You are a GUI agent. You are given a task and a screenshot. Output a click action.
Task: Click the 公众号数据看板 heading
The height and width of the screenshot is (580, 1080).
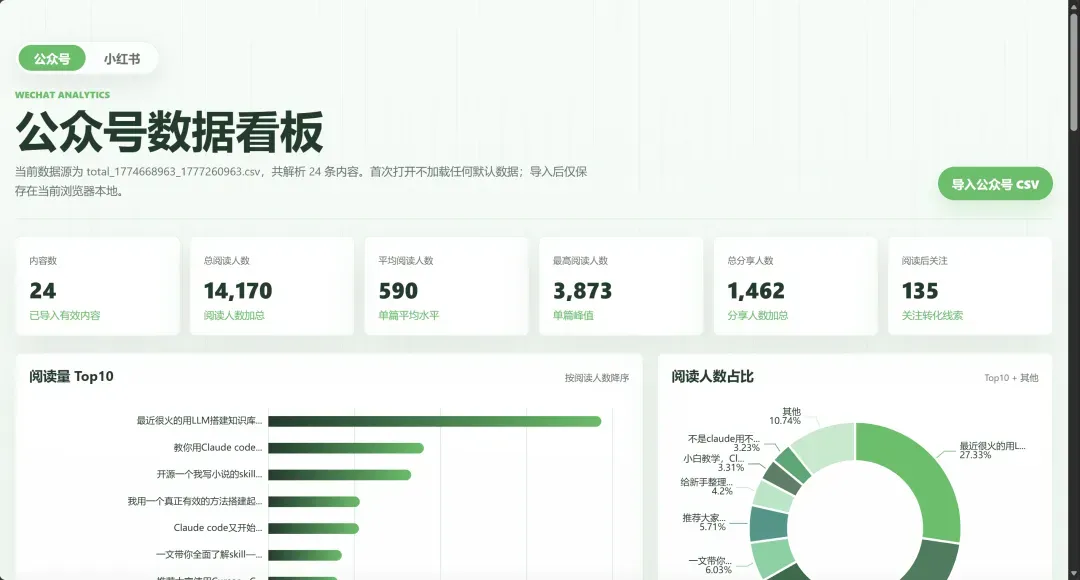point(169,132)
